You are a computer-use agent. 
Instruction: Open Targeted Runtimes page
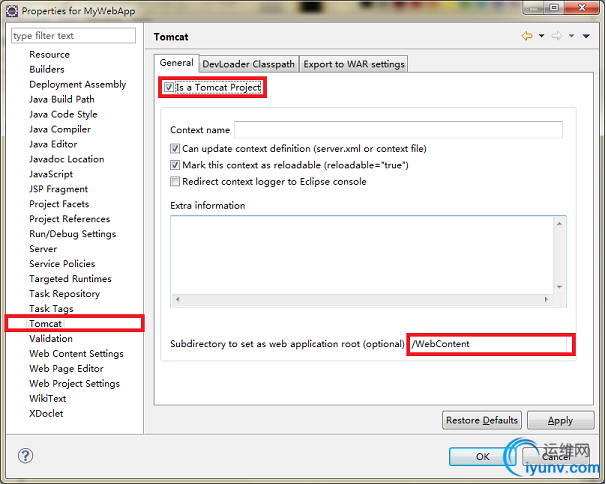pyautogui.click(x=70, y=279)
